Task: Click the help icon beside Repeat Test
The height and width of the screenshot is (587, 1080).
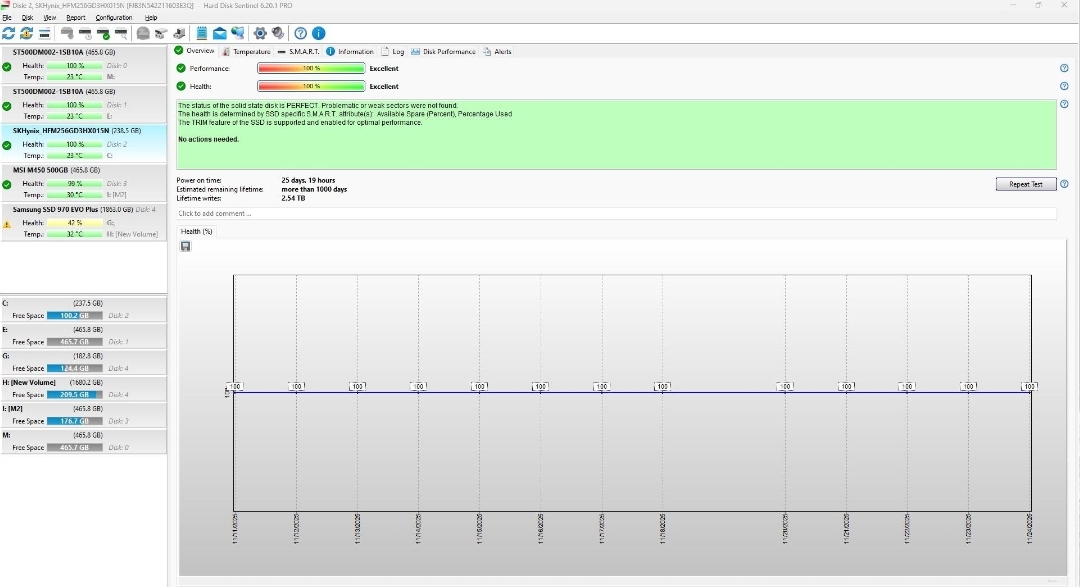Action: tap(1064, 184)
